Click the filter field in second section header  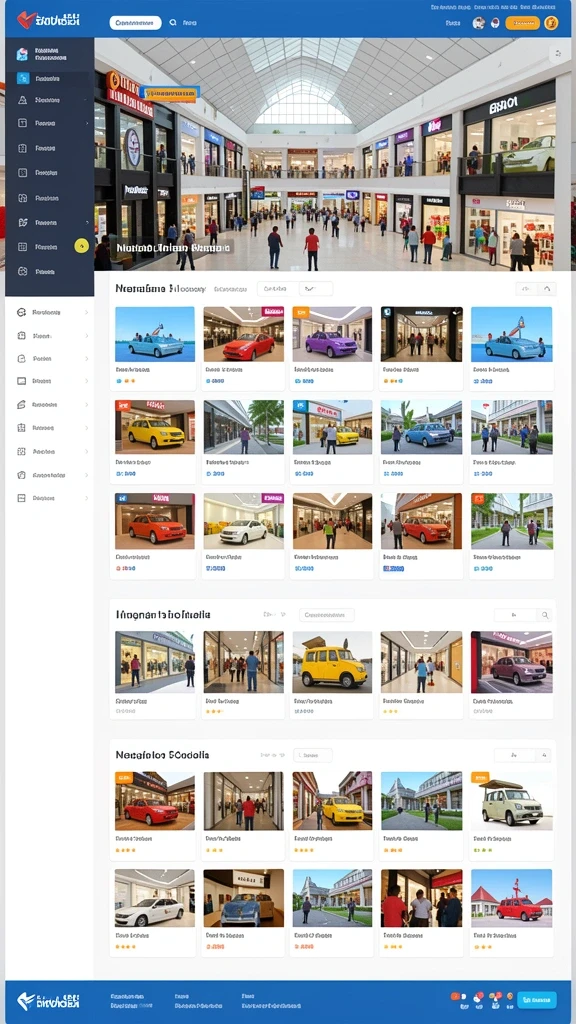(327, 615)
